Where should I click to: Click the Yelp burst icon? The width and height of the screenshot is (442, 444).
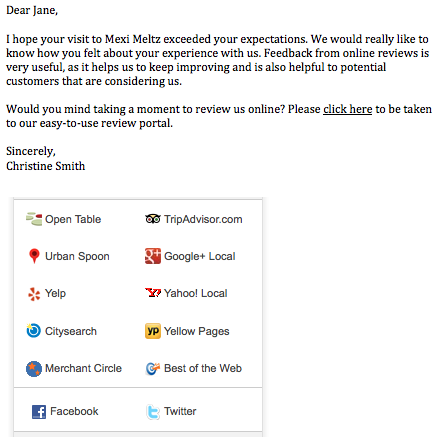coord(34,294)
